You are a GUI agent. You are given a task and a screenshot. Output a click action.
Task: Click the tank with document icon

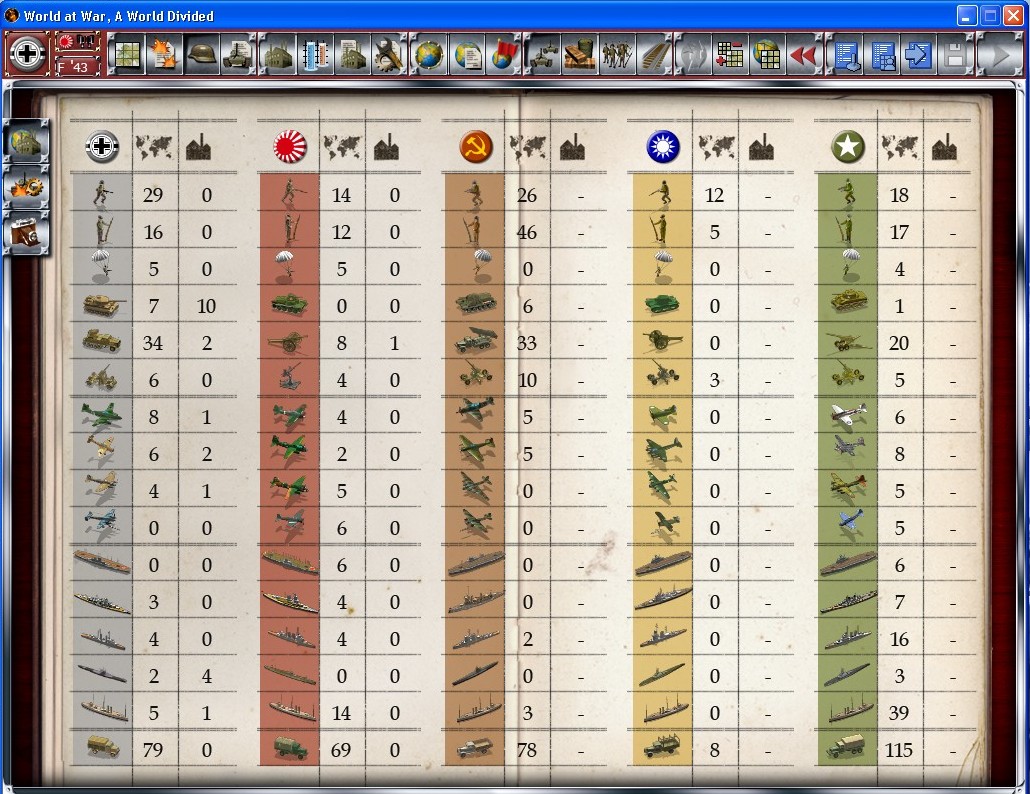coord(238,54)
